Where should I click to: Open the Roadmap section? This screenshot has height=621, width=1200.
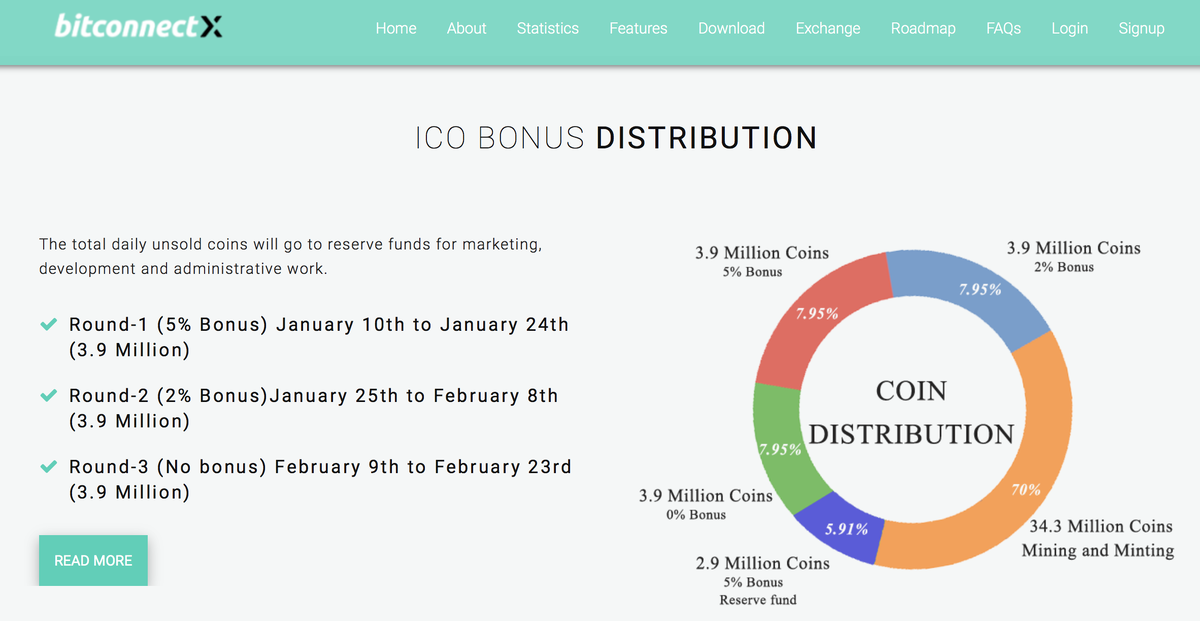coord(923,28)
